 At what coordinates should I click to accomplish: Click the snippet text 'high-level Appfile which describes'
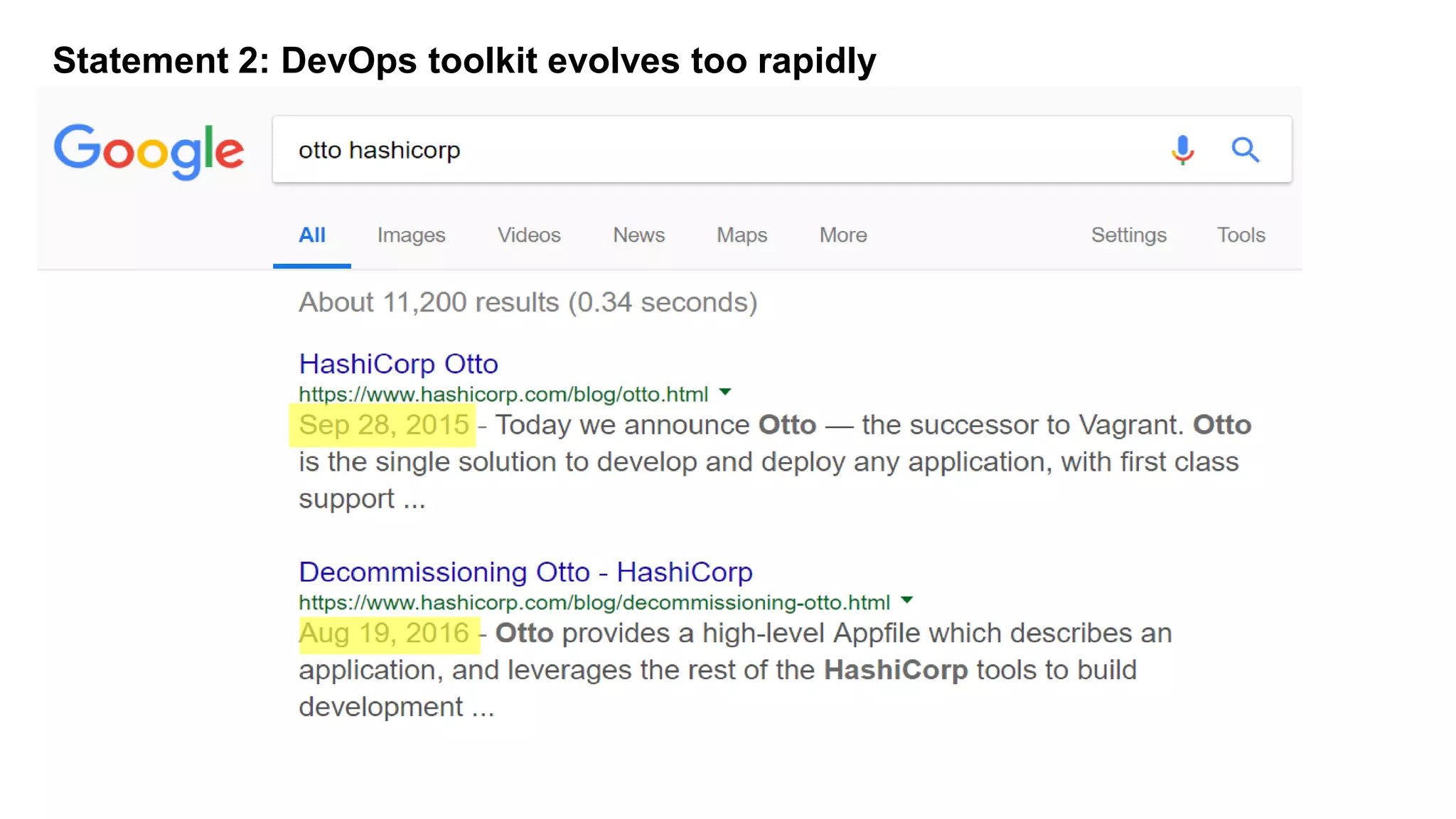pos(916,633)
